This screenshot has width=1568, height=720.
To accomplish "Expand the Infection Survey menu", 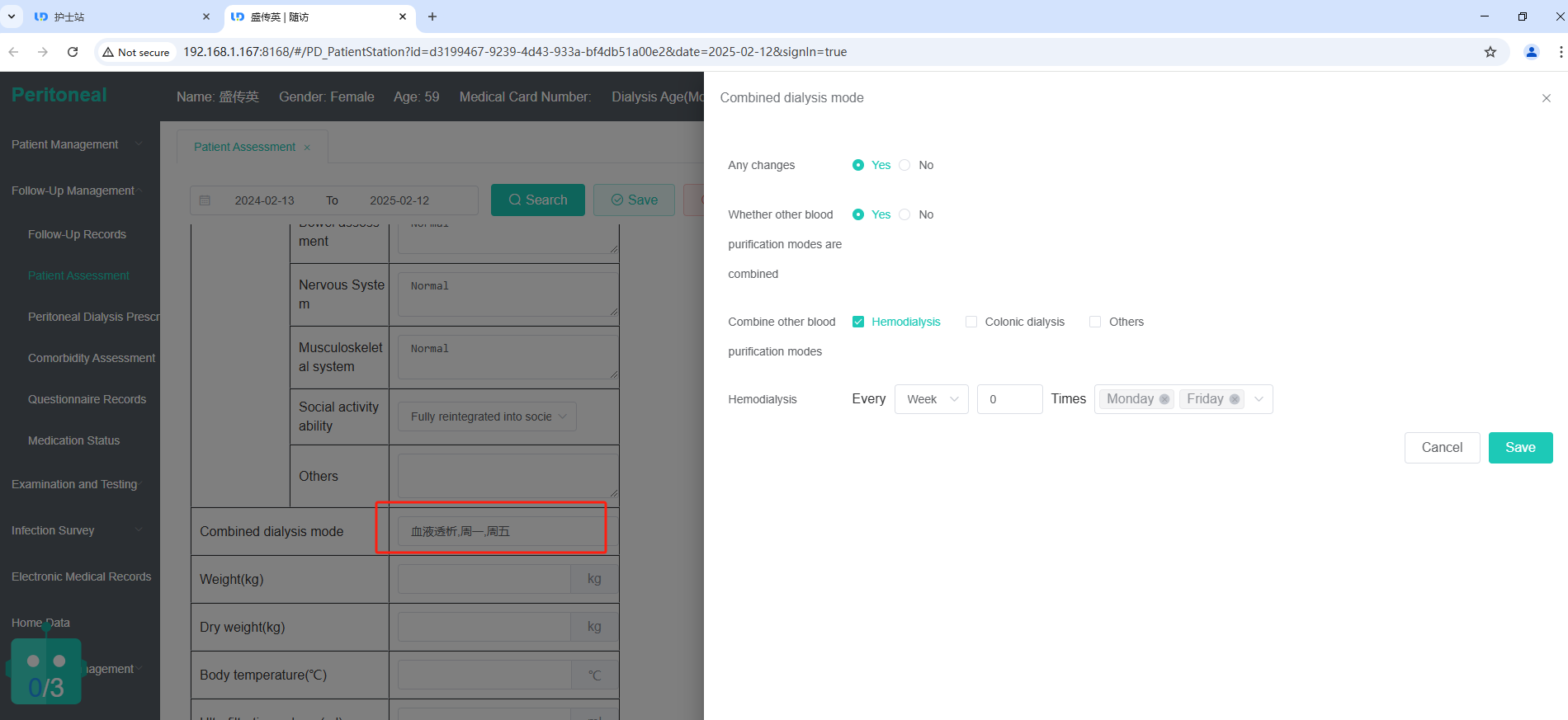I will click(80, 530).
